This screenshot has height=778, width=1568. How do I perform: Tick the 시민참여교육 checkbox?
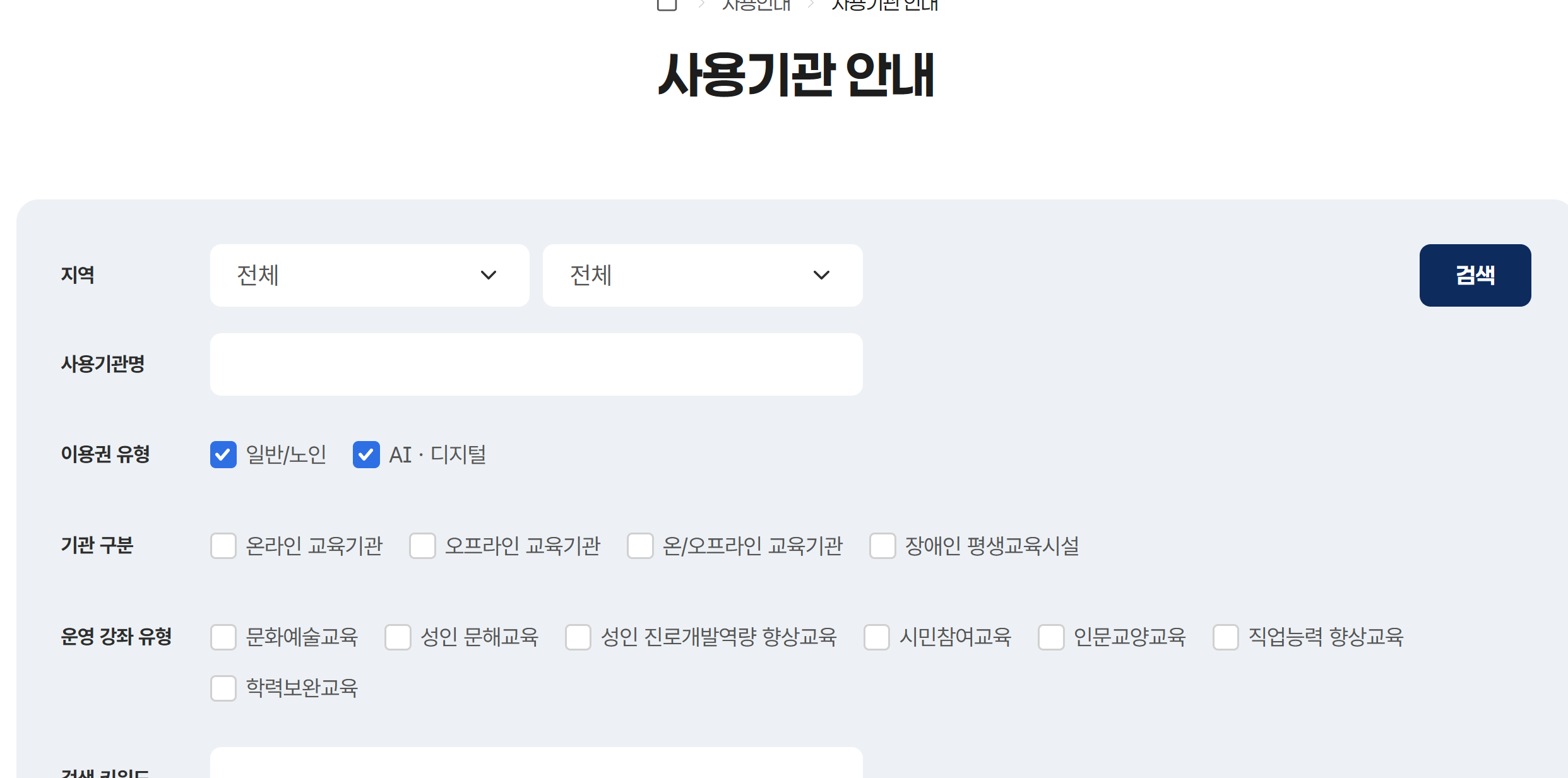[877, 637]
